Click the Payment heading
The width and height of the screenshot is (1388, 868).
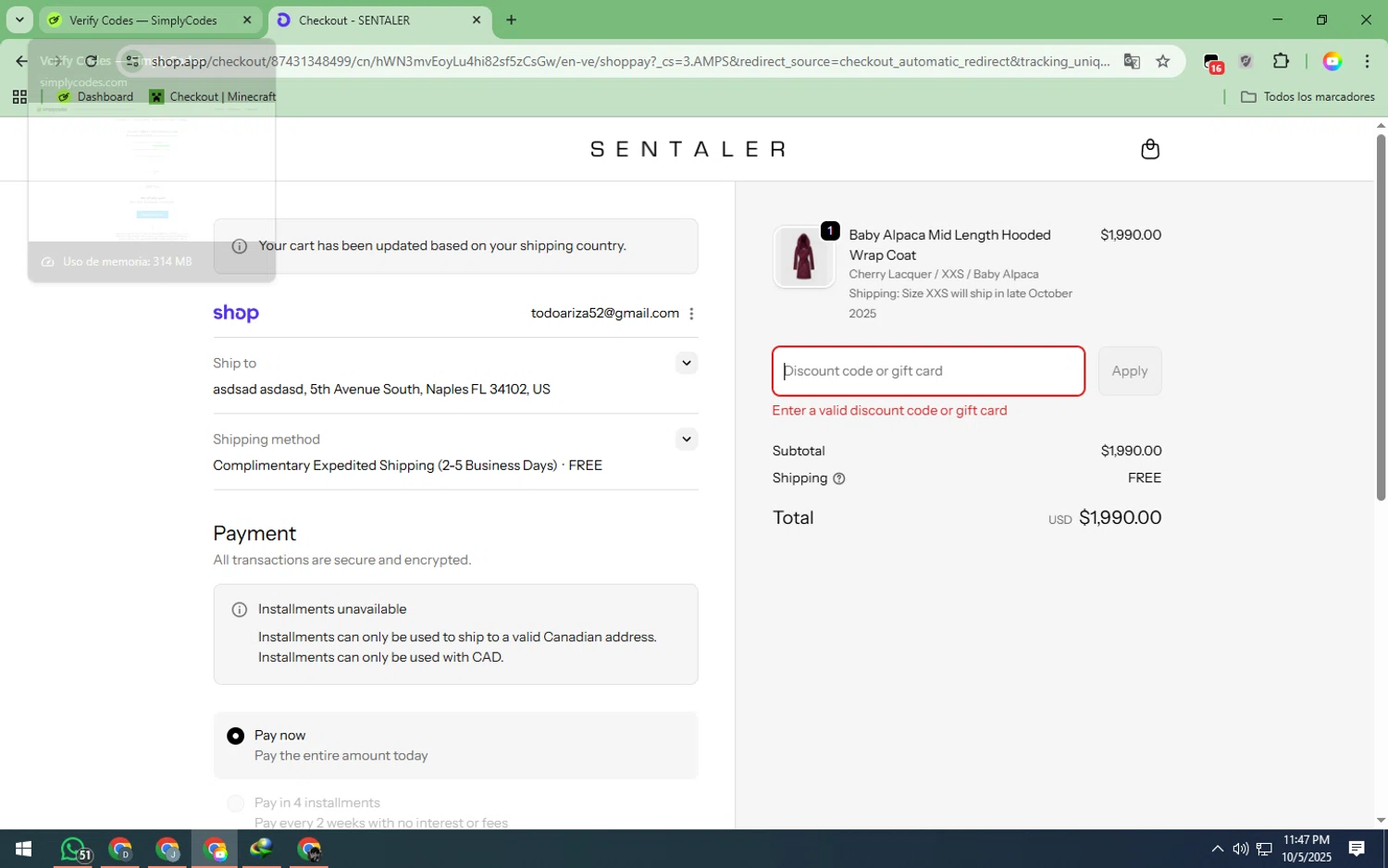pyautogui.click(x=254, y=533)
